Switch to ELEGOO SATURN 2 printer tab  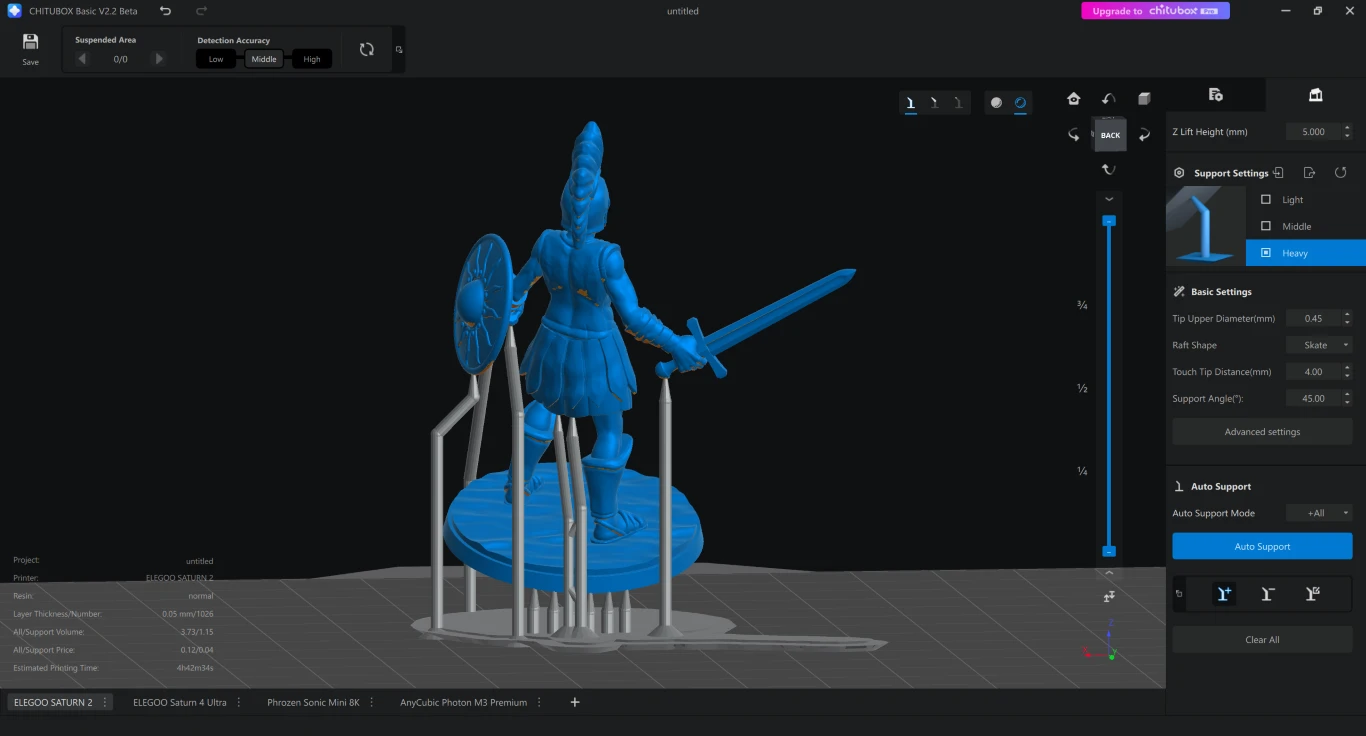point(53,702)
